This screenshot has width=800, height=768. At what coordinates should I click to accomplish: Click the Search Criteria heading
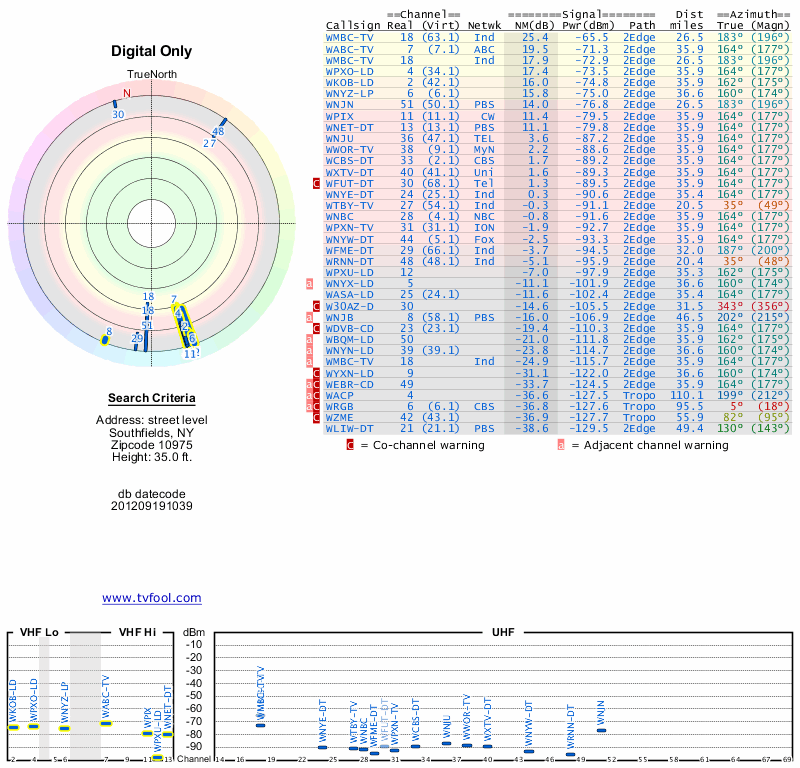(151, 398)
